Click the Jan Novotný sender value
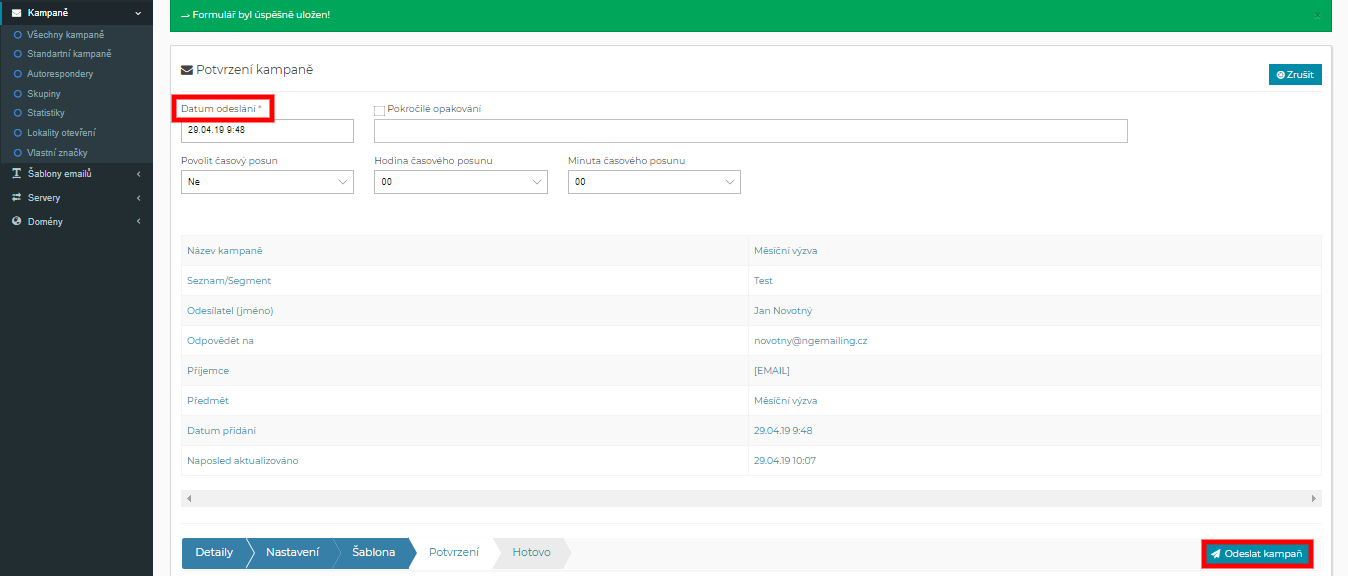Screen dimensions: 1348x576 (x=783, y=311)
